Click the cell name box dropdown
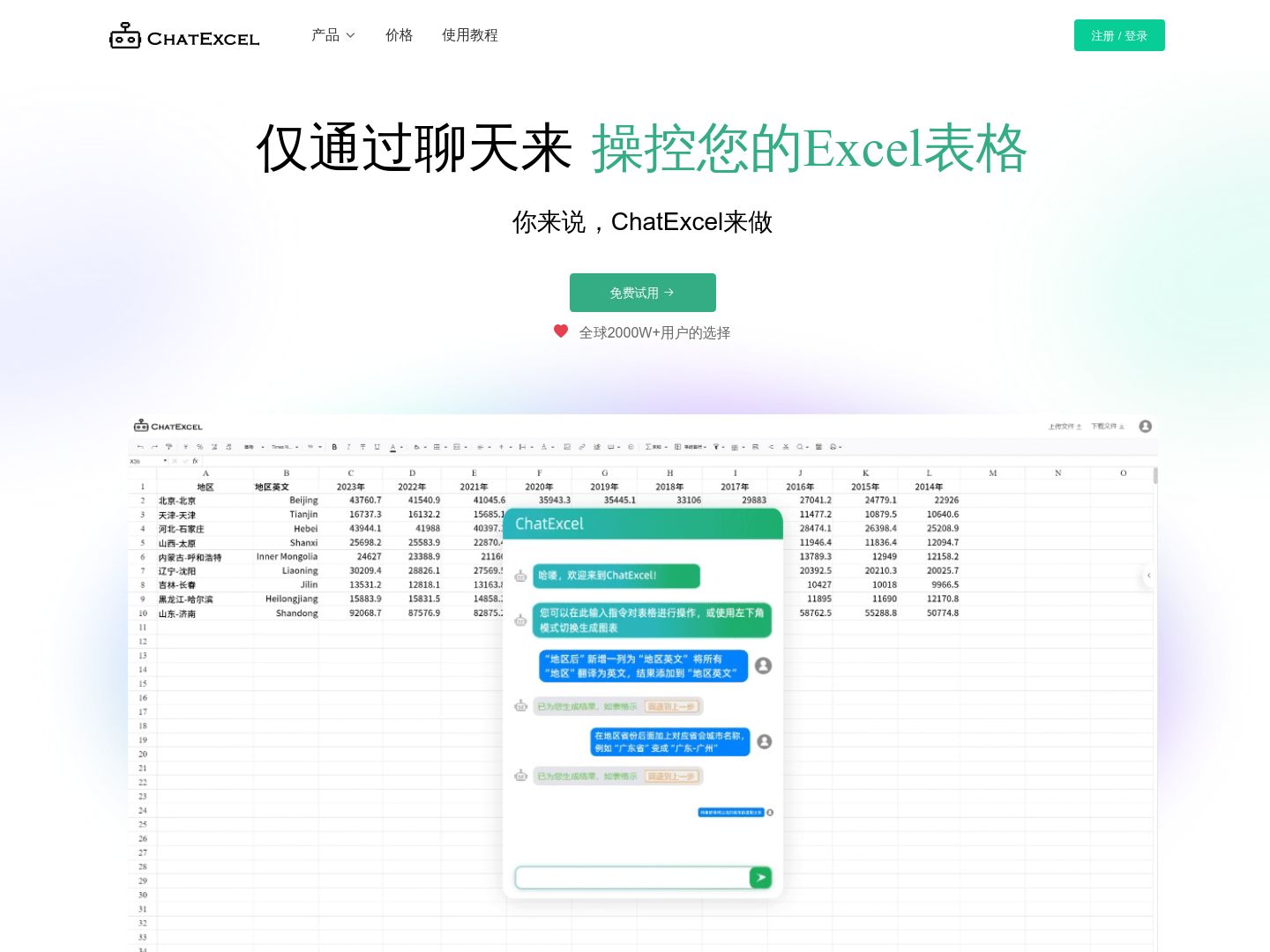1270x952 pixels. [x=165, y=461]
